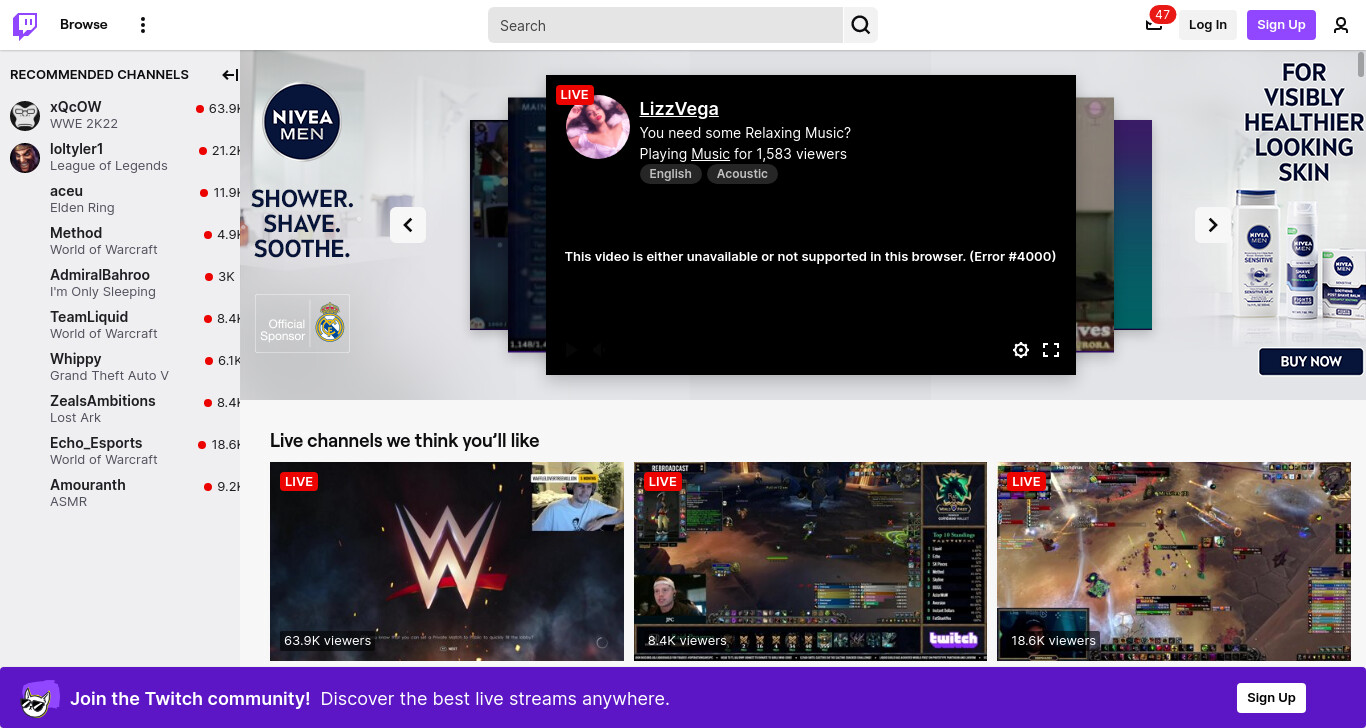1366x728 pixels.
Task: Click the Nivea Men logo ad
Action: pos(302,122)
